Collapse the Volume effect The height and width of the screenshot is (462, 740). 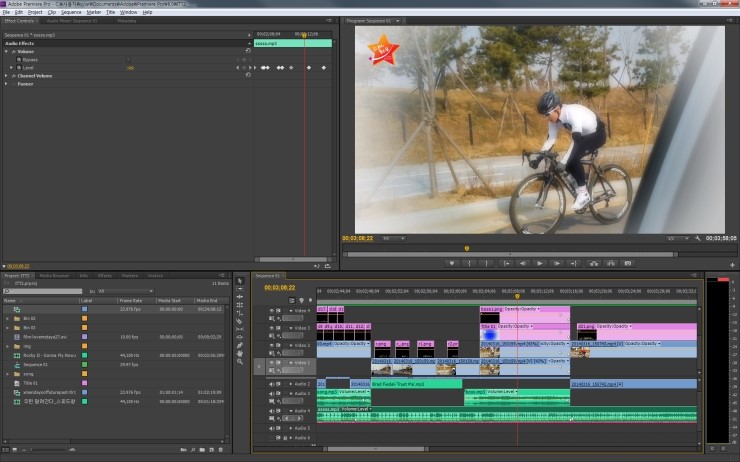[6, 51]
